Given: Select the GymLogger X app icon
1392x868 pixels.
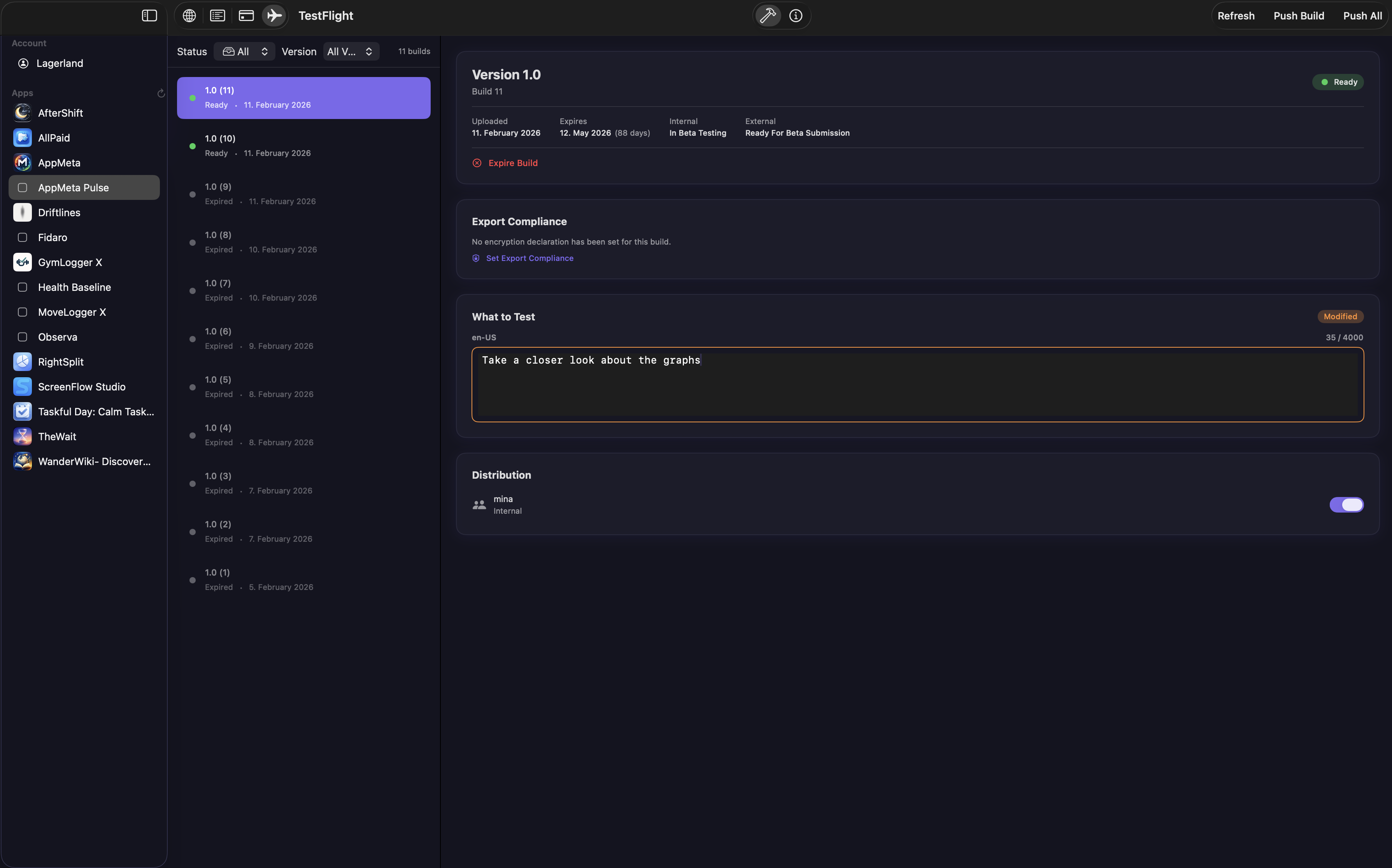Looking at the screenshot, I should [x=22, y=262].
